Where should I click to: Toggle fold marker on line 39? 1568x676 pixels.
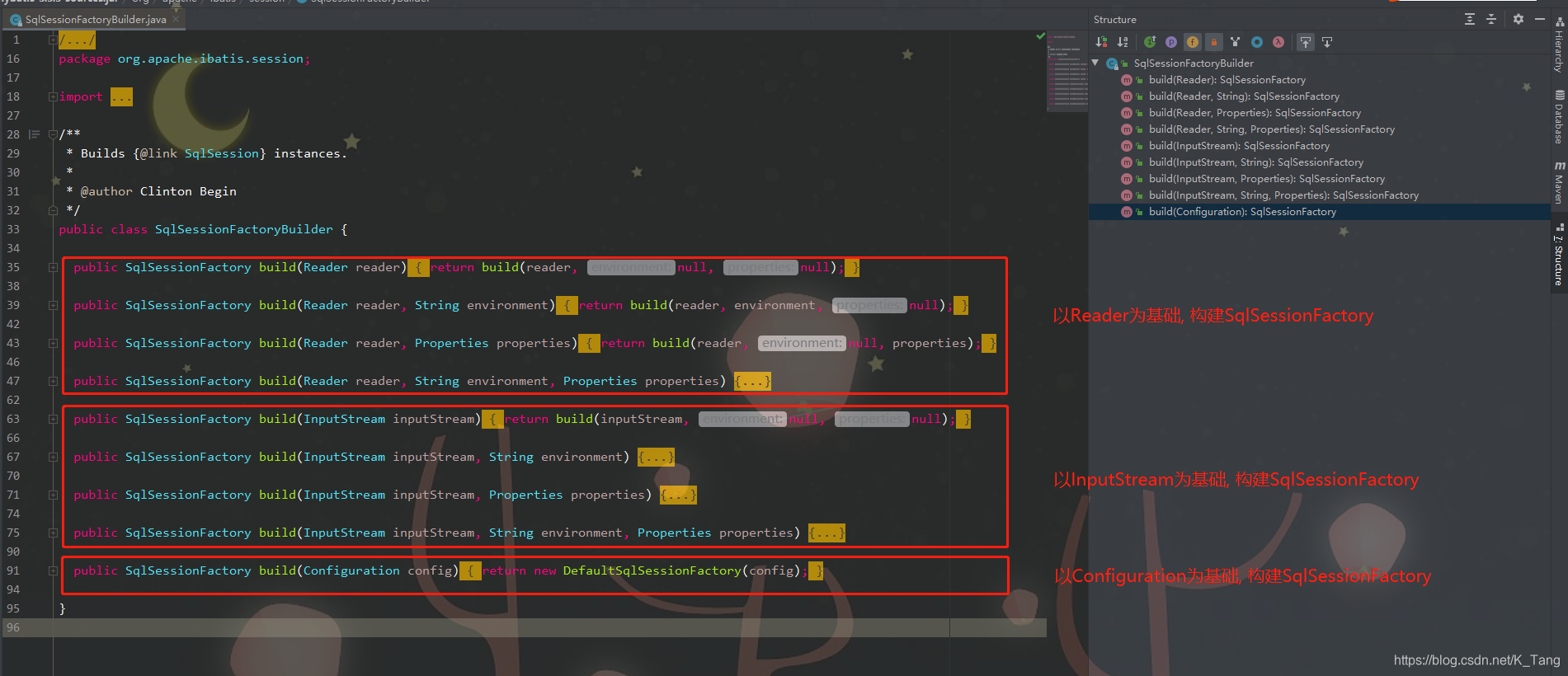pos(53,305)
